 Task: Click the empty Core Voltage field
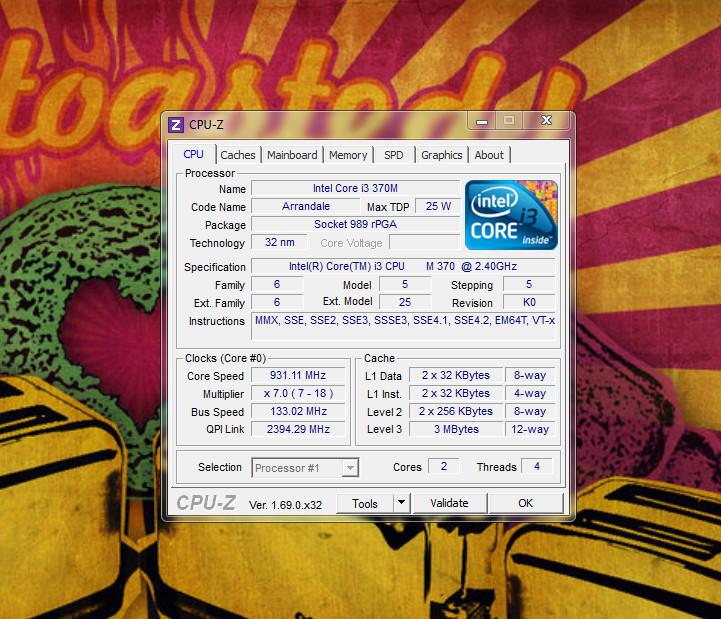(x=424, y=242)
